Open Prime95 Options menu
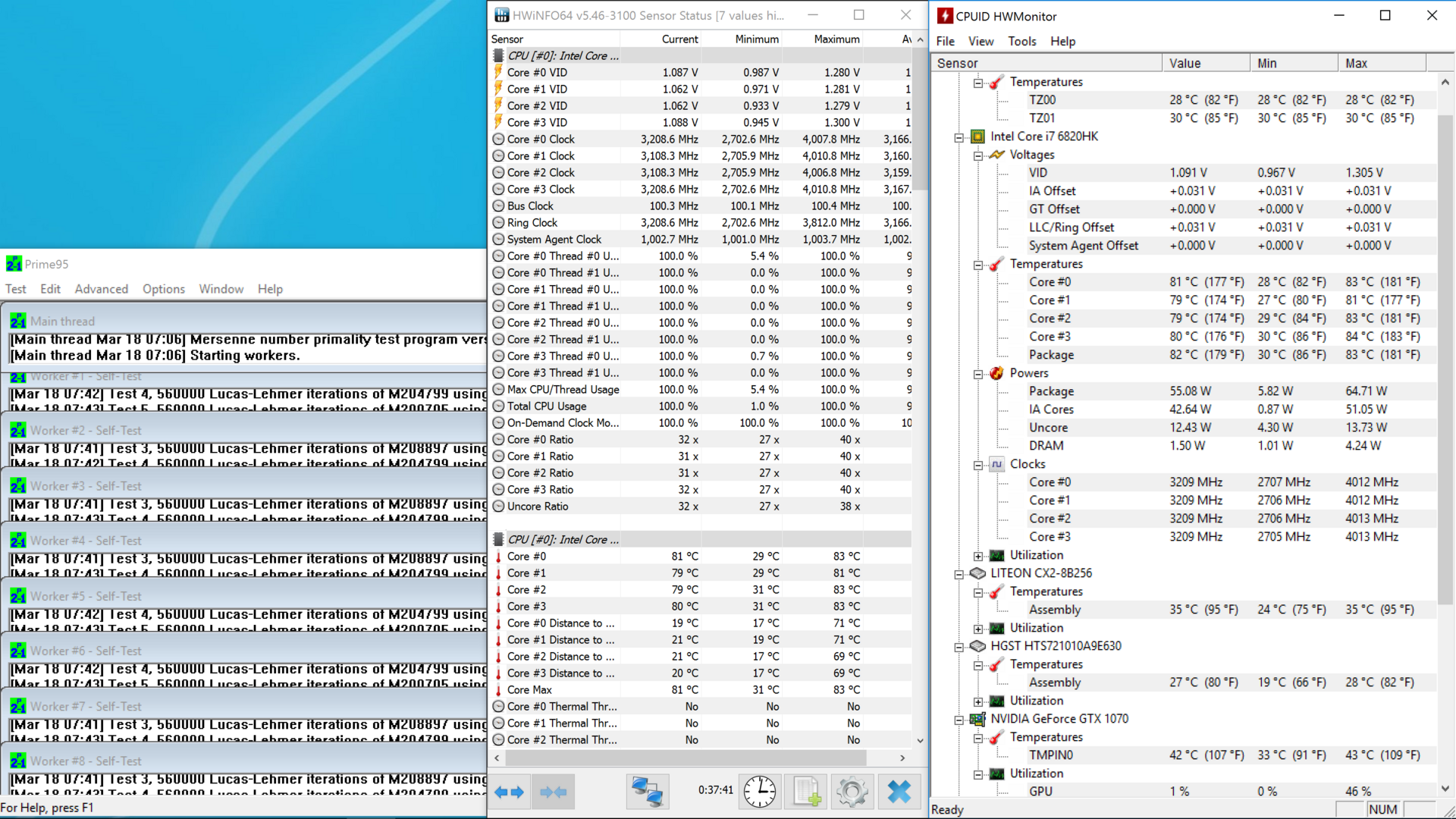Viewport: 1456px width, 819px height. 164,289
